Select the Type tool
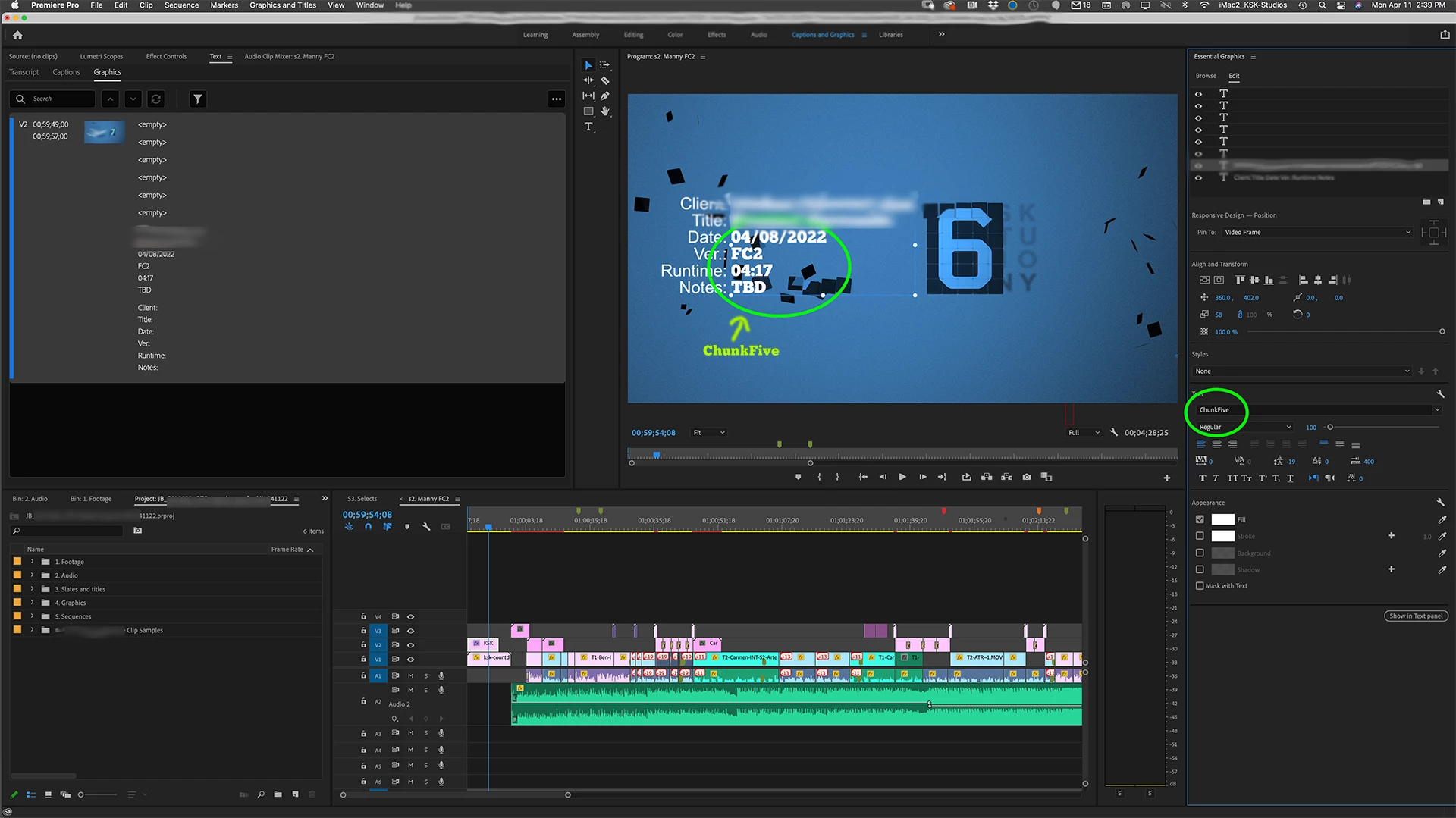This screenshot has height=818, width=1456. tap(588, 127)
